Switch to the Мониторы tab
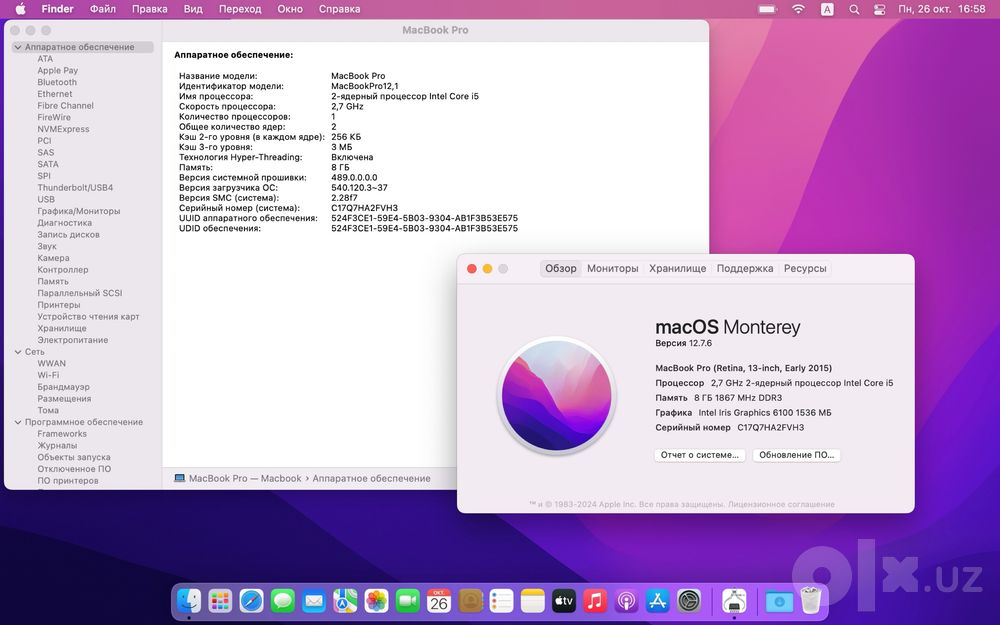The image size is (1000, 625). (612, 268)
